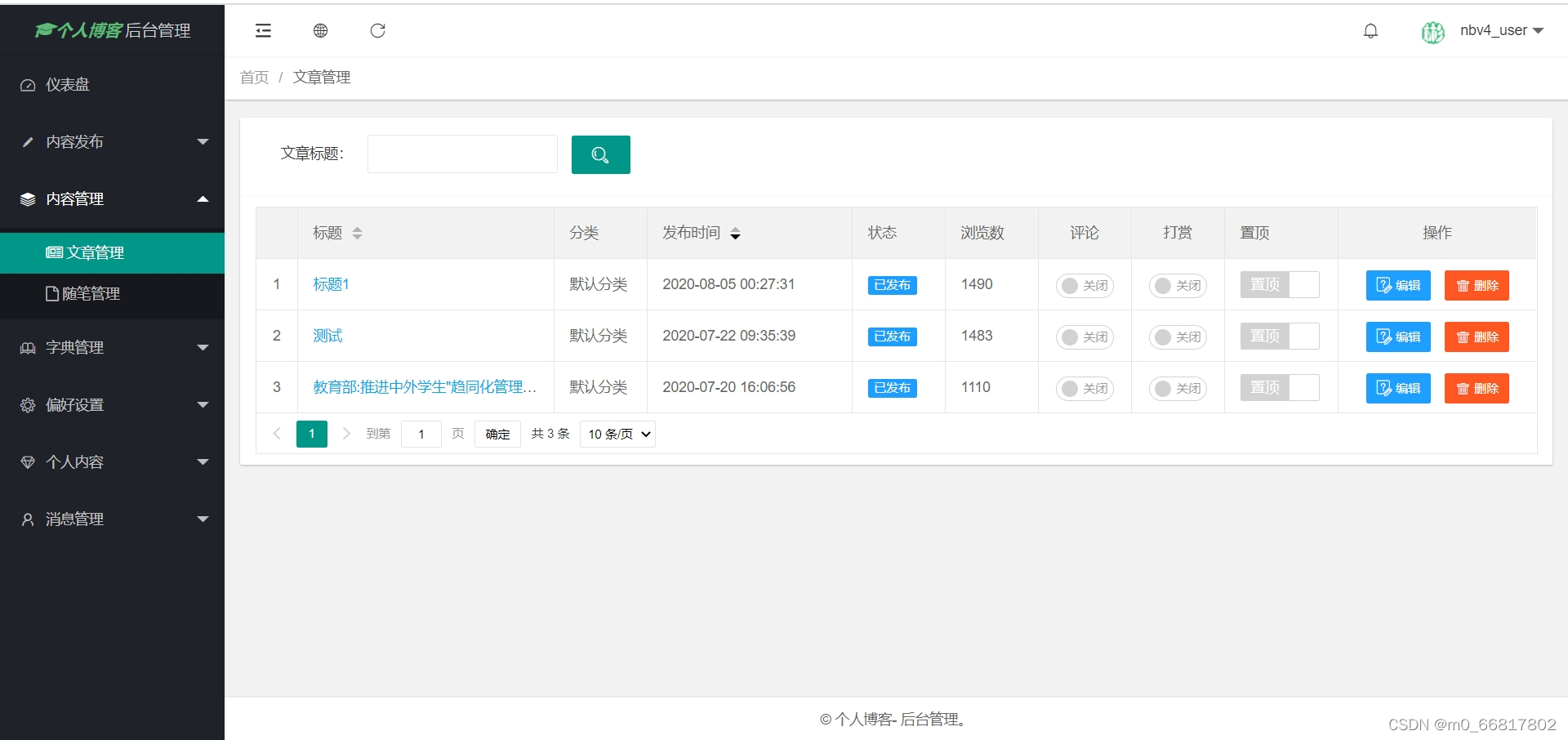Toggle 置顶 for the third article
This screenshot has width=1568, height=740.
pos(1279,388)
